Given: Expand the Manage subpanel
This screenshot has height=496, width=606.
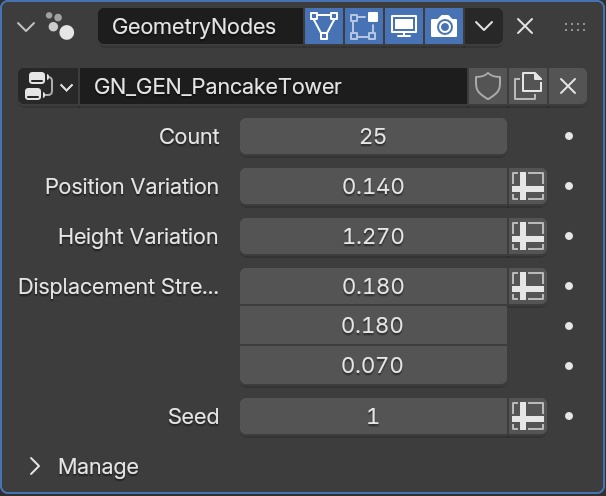Looking at the screenshot, I should coord(36,466).
